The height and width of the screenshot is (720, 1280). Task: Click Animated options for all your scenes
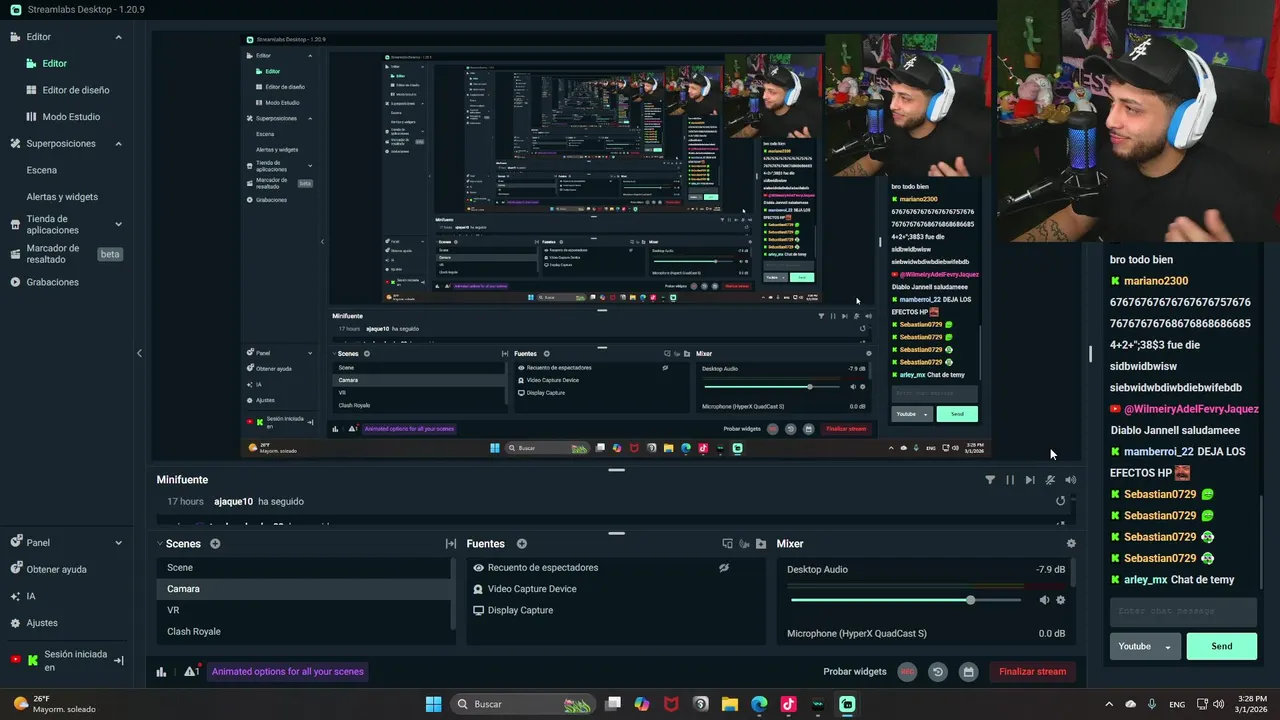tap(288, 672)
